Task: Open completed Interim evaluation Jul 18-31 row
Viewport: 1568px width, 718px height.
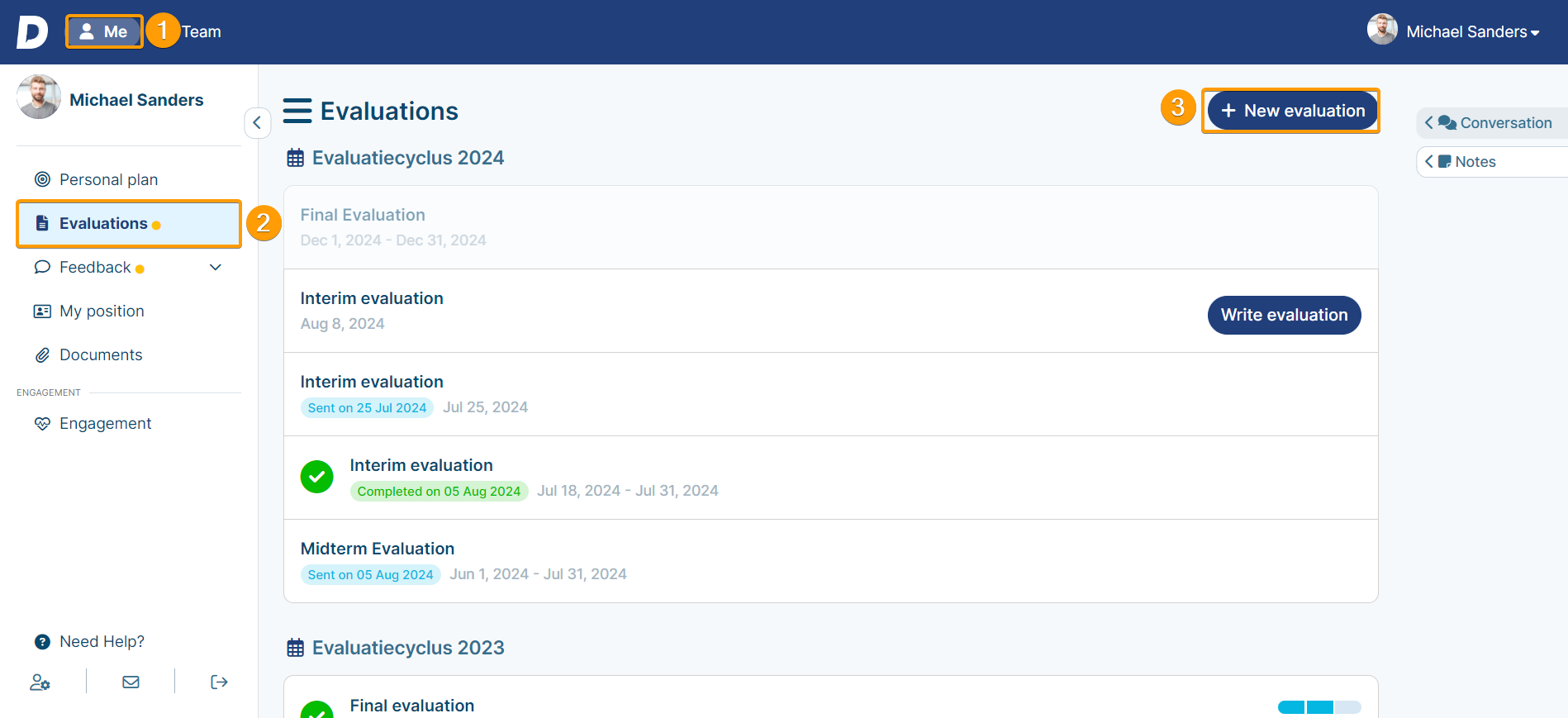Action: click(x=831, y=478)
